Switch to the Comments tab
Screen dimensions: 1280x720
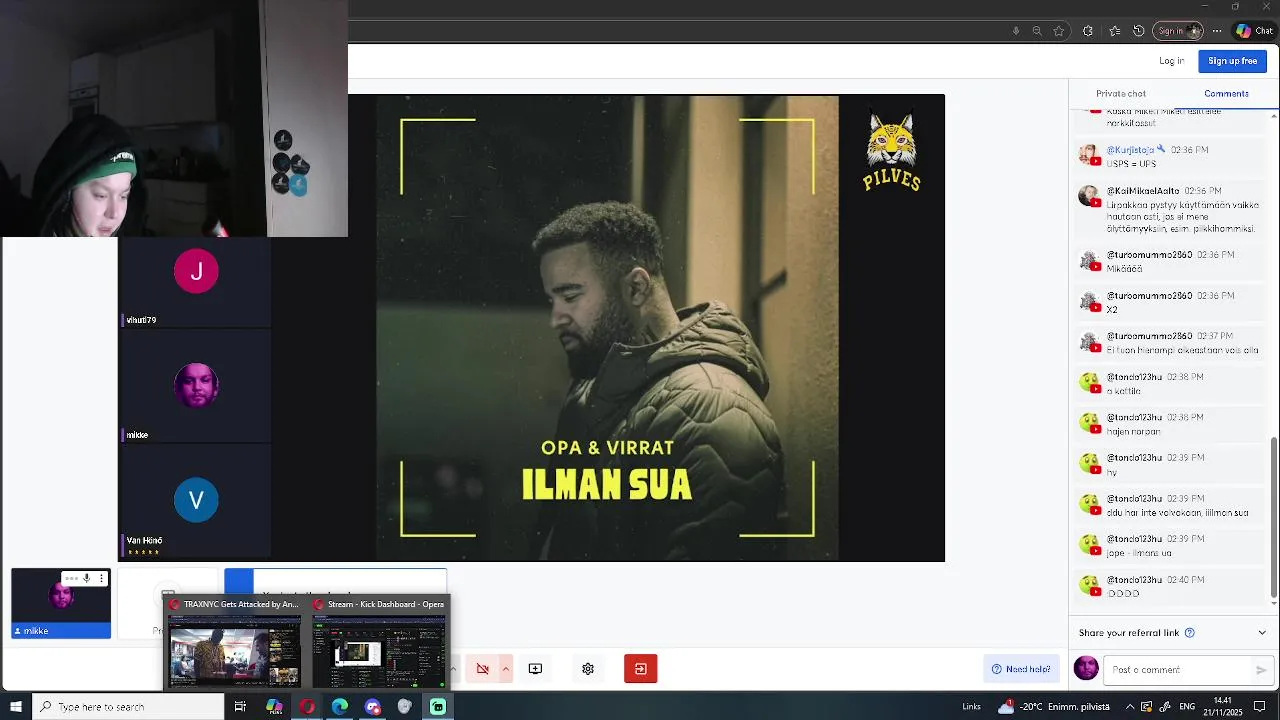click(1226, 93)
